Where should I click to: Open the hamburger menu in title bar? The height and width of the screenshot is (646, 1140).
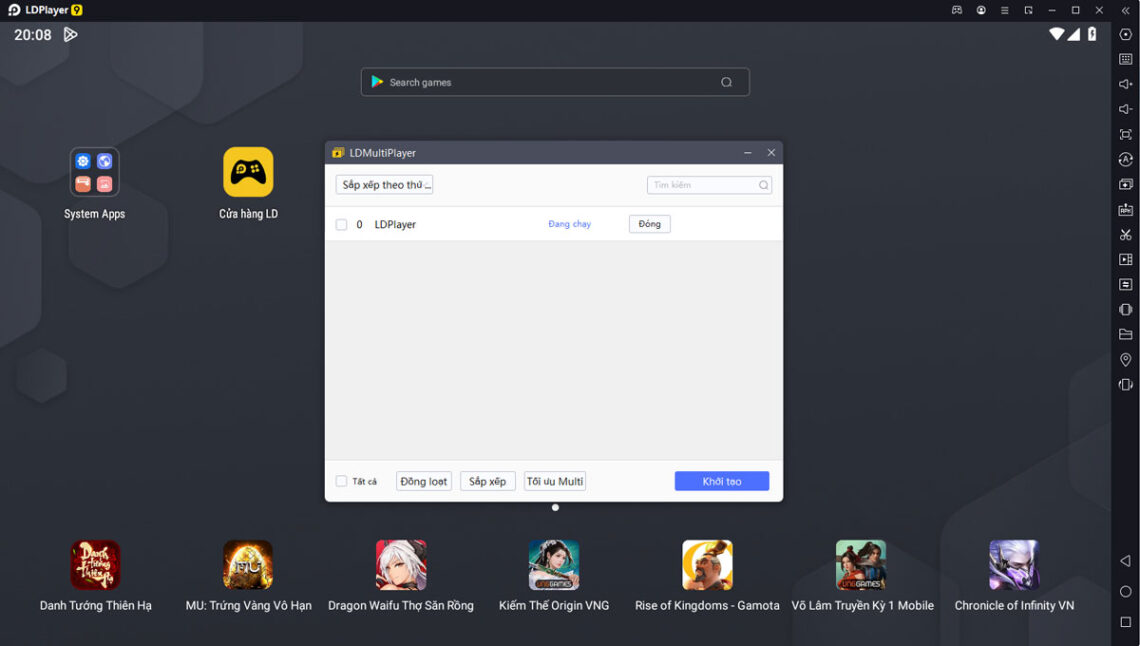[x=1004, y=10]
